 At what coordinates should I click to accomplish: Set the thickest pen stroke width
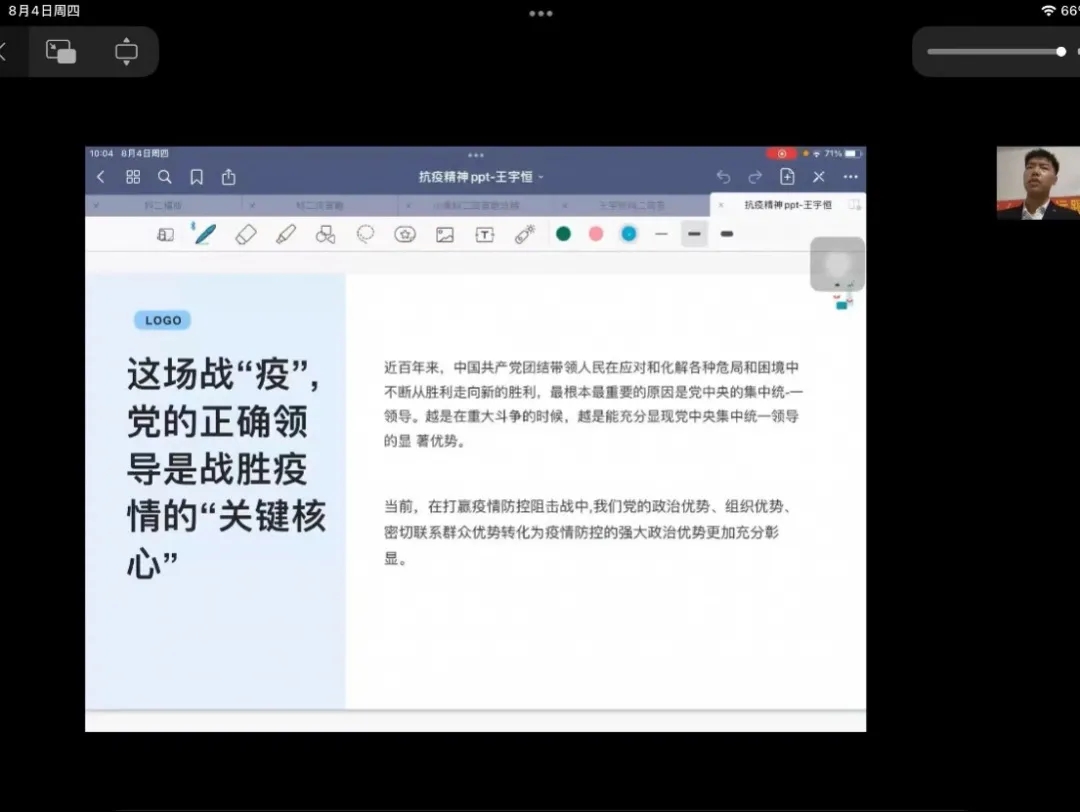tap(727, 234)
